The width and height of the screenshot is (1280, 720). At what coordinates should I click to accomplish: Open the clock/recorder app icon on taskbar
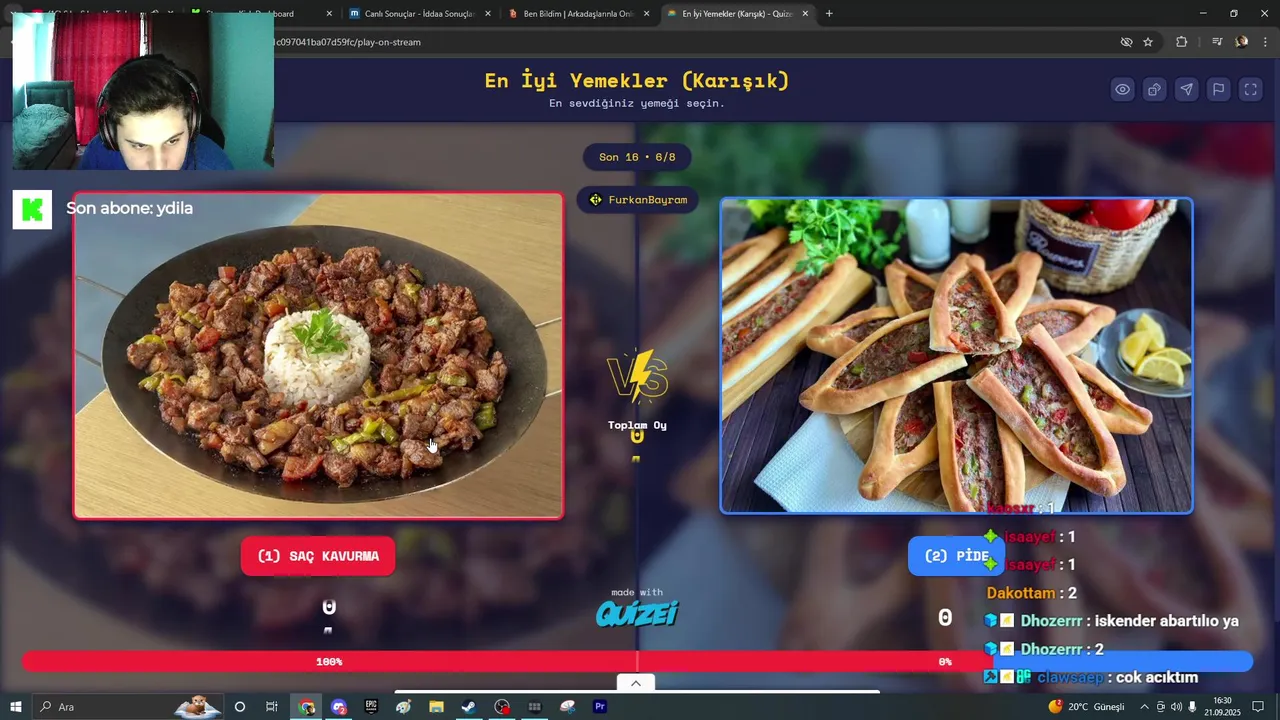coord(502,707)
